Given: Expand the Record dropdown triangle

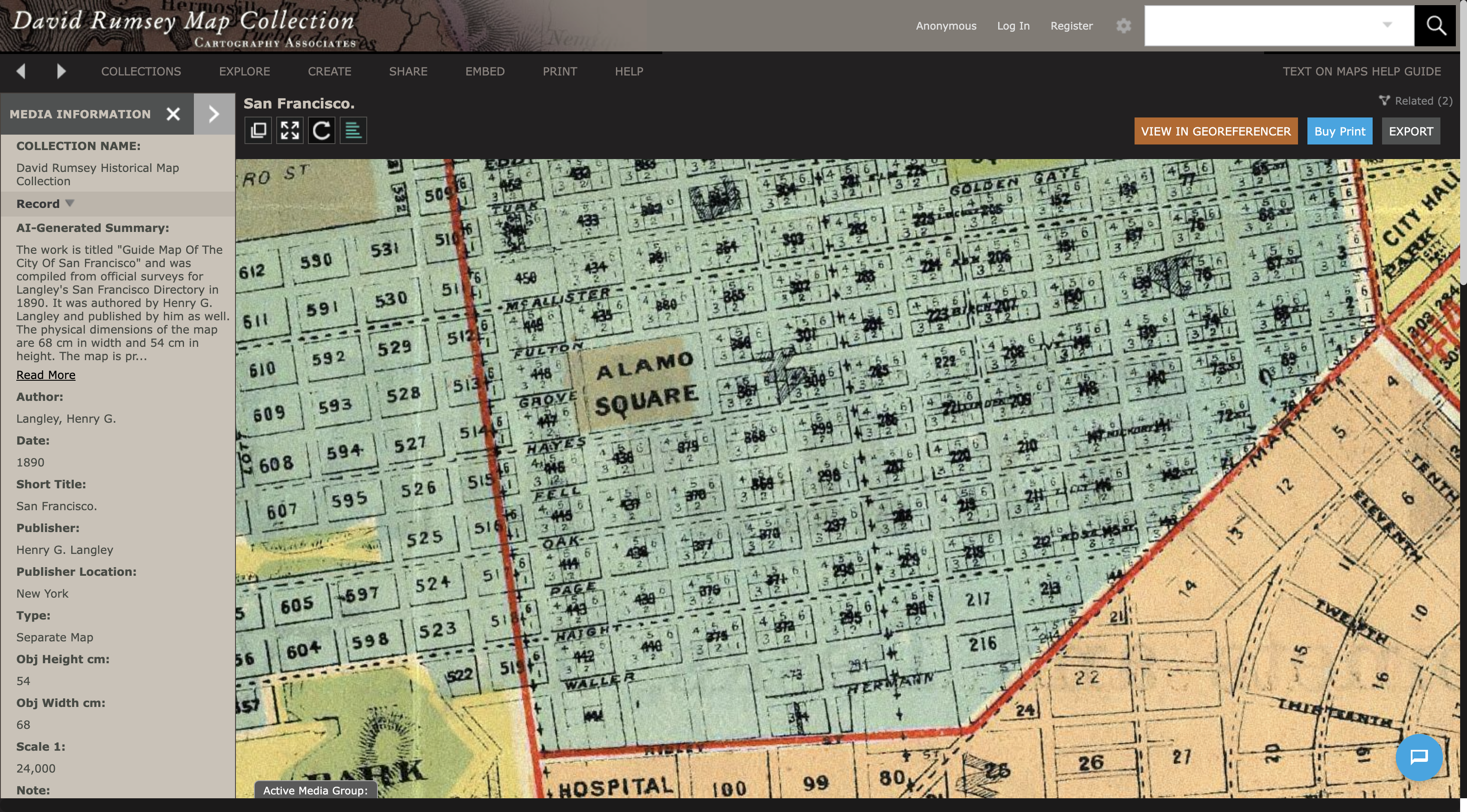Looking at the screenshot, I should [x=69, y=203].
